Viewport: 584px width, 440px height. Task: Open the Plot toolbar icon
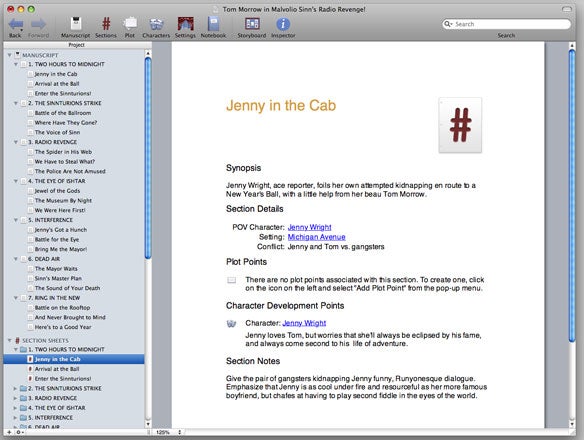pyautogui.click(x=130, y=24)
